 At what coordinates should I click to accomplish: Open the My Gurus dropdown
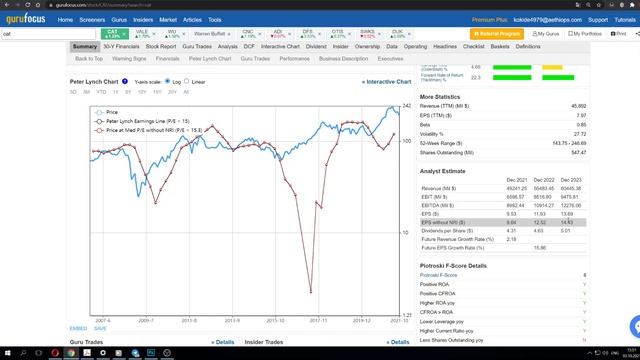click(546, 34)
